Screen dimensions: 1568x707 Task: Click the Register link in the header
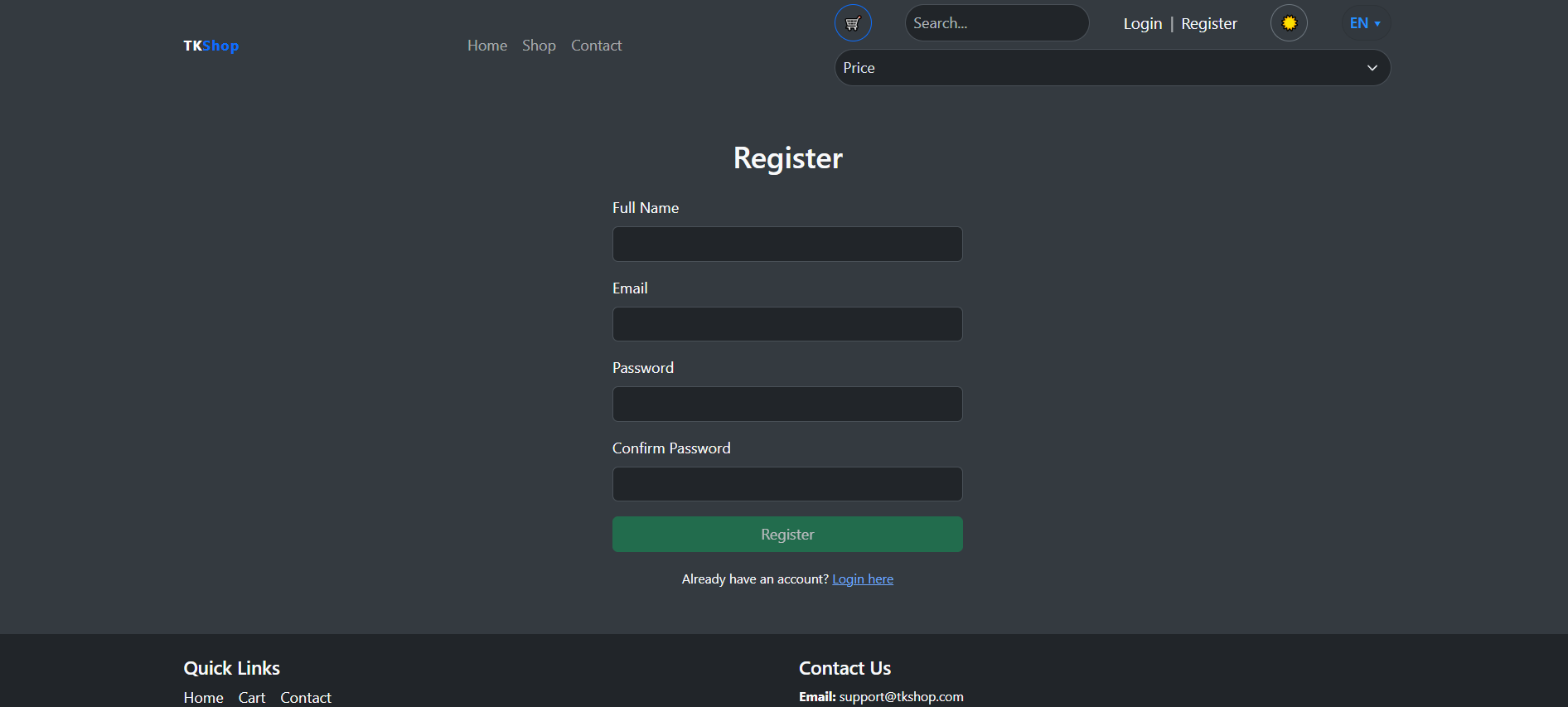pos(1208,24)
